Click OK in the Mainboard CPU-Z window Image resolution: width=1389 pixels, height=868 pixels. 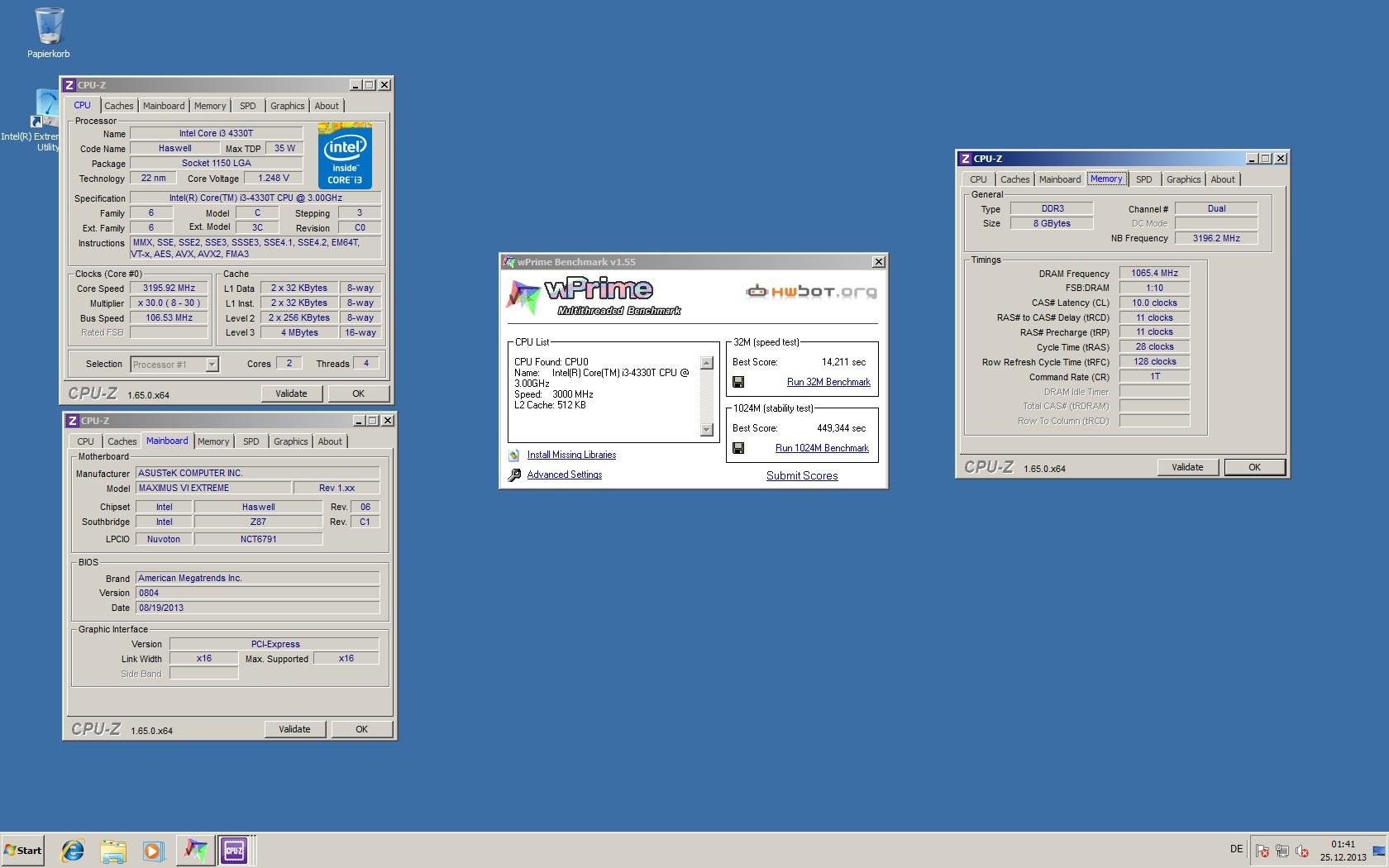tap(362, 729)
